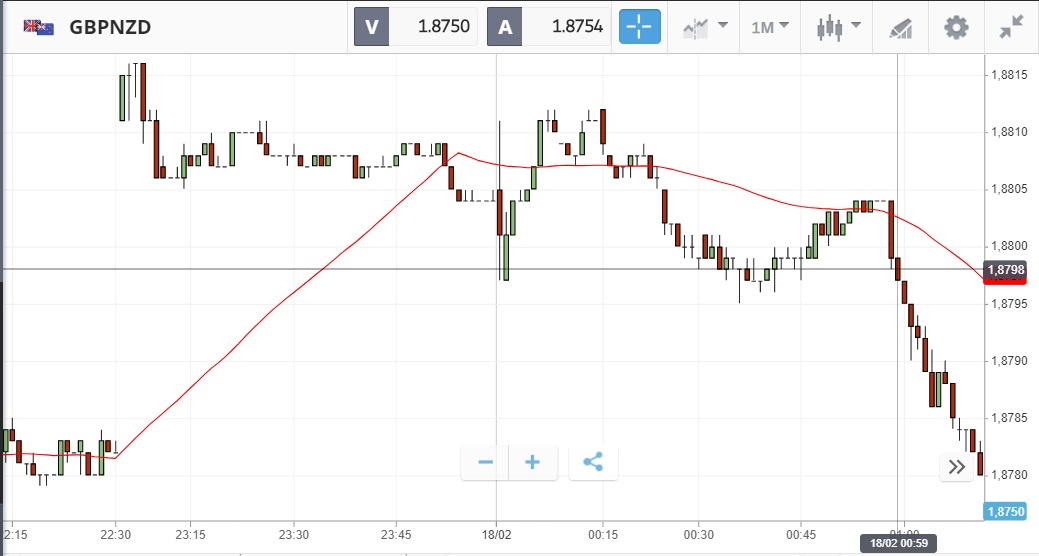1039x556 pixels.
Task: Click the blue 1,8750 current price tag
Action: pos(1004,511)
